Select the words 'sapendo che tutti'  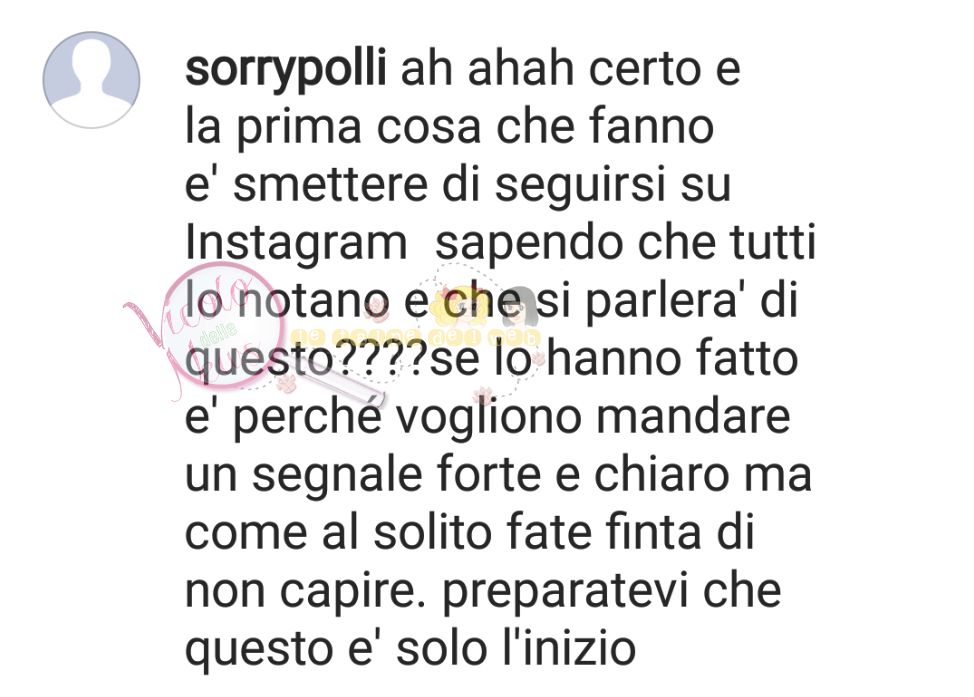[x=626, y=244]
